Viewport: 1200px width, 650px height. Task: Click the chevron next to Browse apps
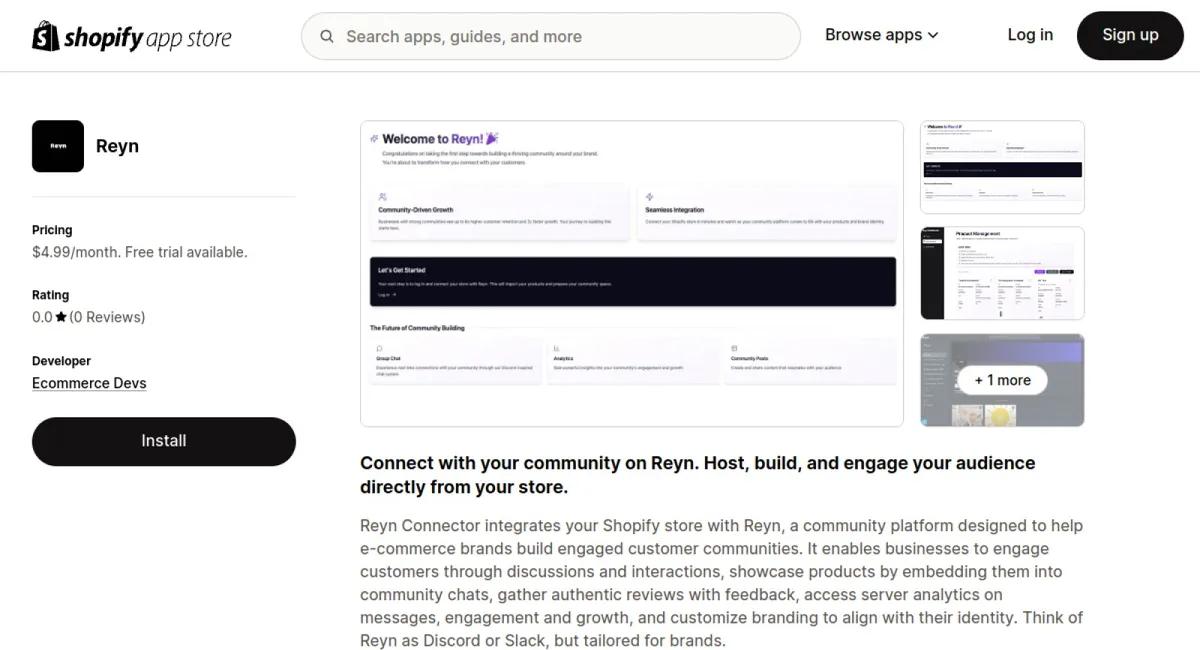tap(934, 35)
